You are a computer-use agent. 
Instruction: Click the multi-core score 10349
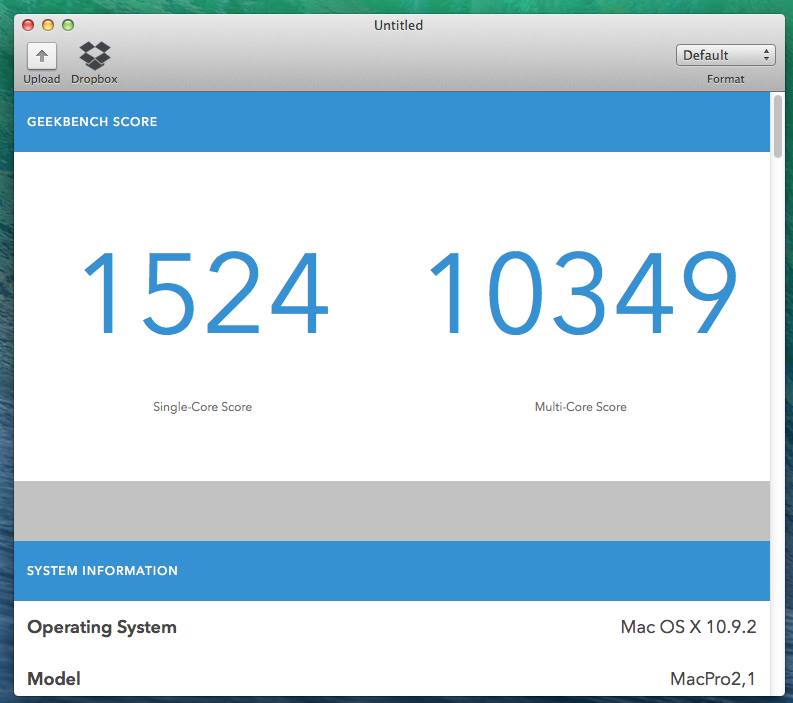(x=583, y=293)
